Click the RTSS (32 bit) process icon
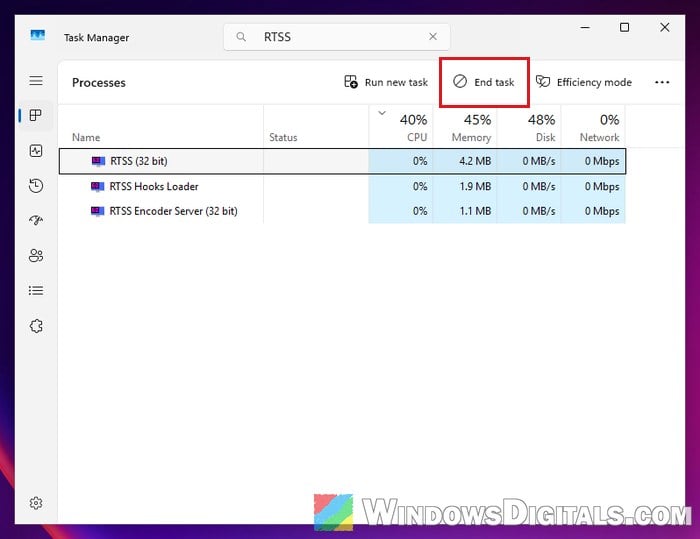 98,161
